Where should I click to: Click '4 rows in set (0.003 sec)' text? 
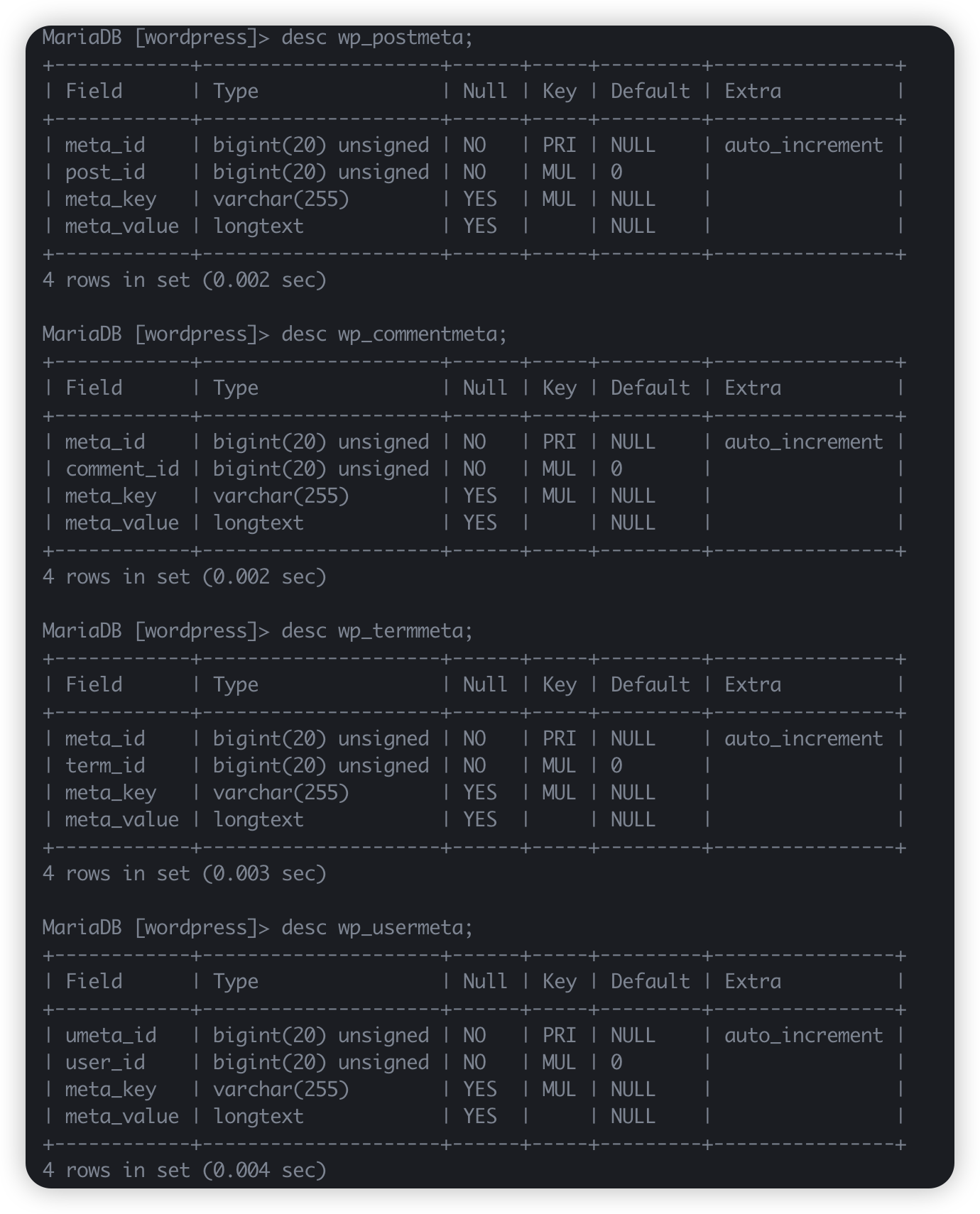(x=184, y=874)
